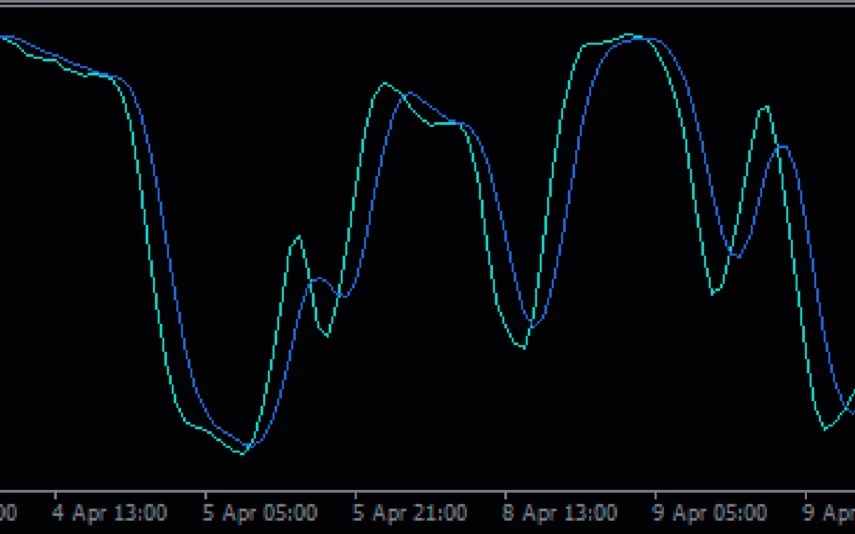Select the blue line's final peak after 9 Apr 05:00
This screenshot has width=855, height=534.
click(781, 146)
